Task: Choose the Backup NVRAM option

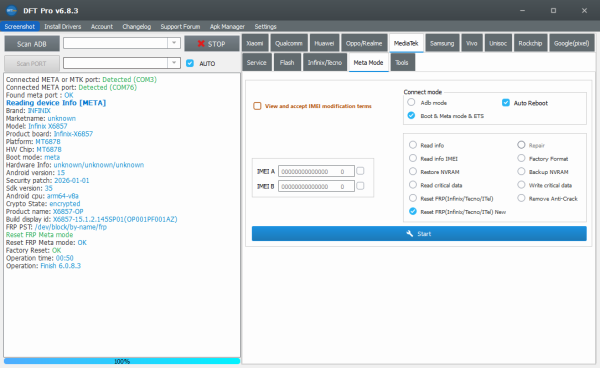Action: click(521, 172)
